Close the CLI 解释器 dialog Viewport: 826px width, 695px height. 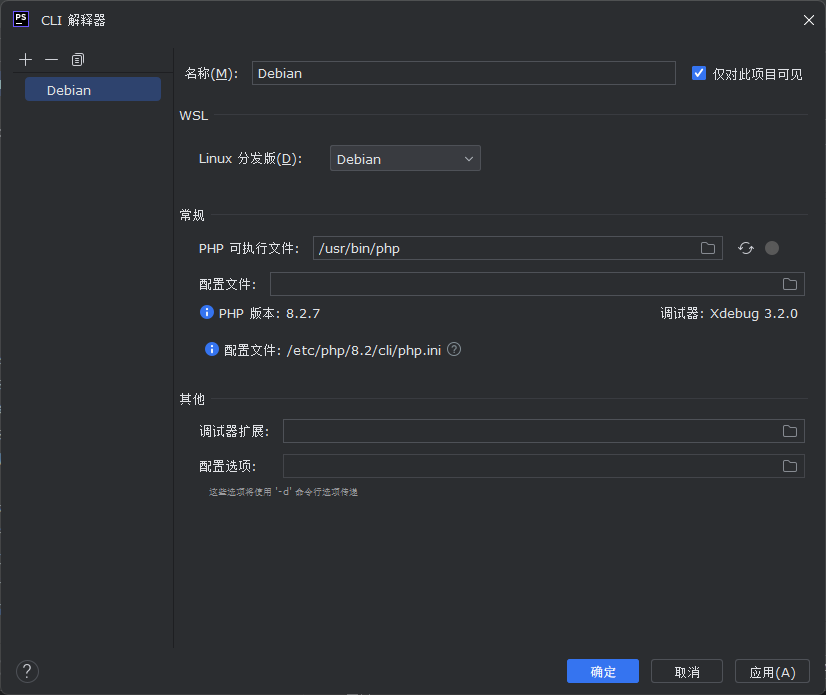(x=809, y=20)
